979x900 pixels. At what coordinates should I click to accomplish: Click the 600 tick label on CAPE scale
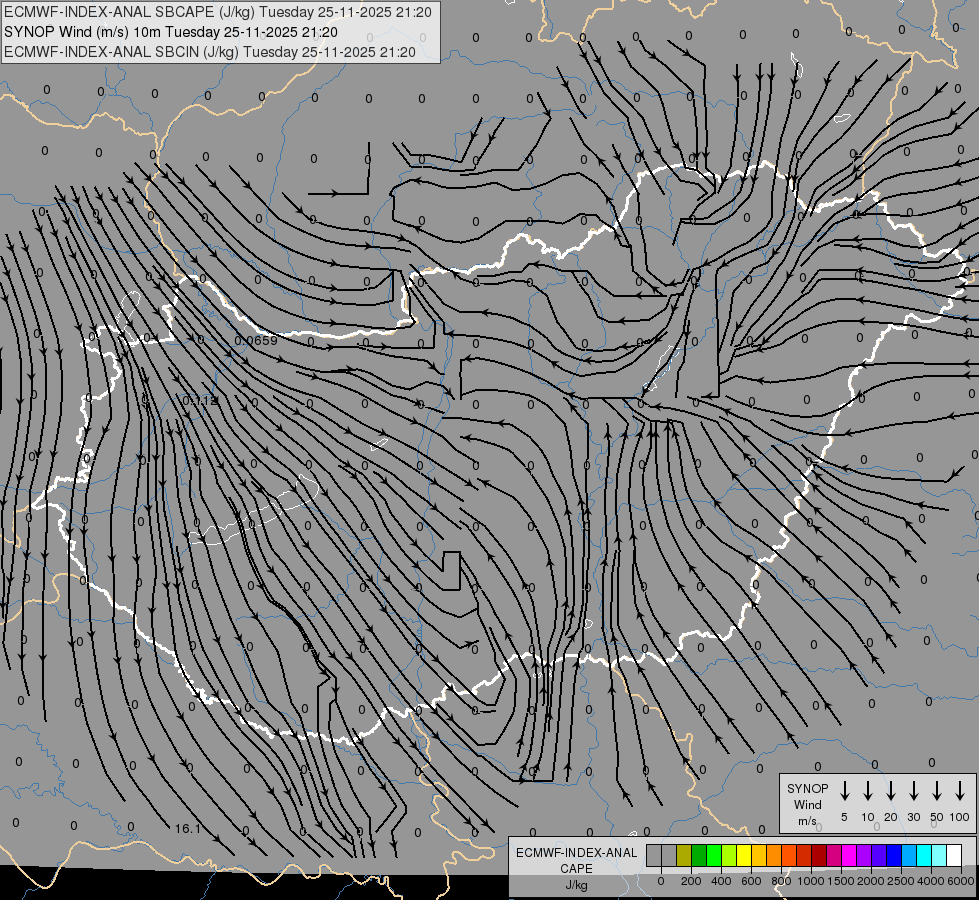coord(751,881)
